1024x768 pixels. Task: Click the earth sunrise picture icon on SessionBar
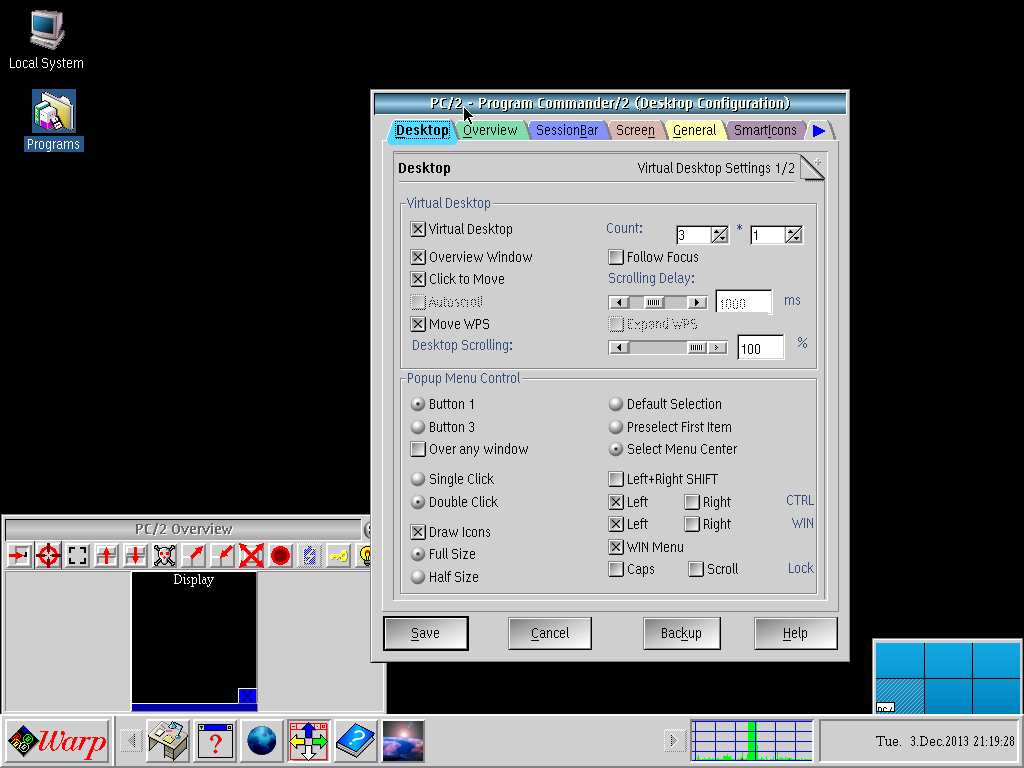click(x=403, y=741)
